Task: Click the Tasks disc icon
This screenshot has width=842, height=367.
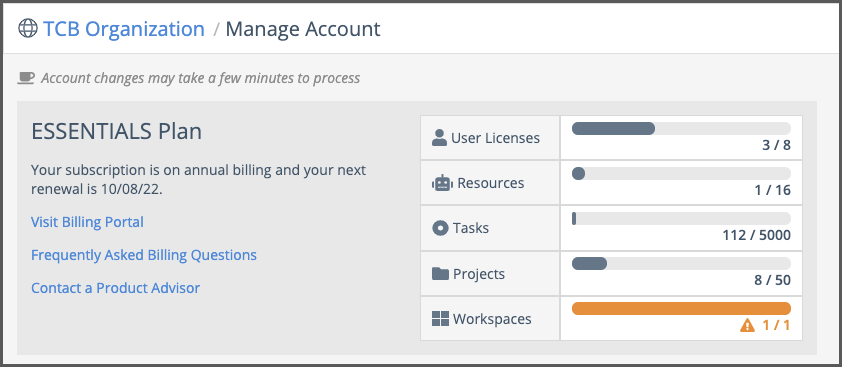Action: coord(440,228)
